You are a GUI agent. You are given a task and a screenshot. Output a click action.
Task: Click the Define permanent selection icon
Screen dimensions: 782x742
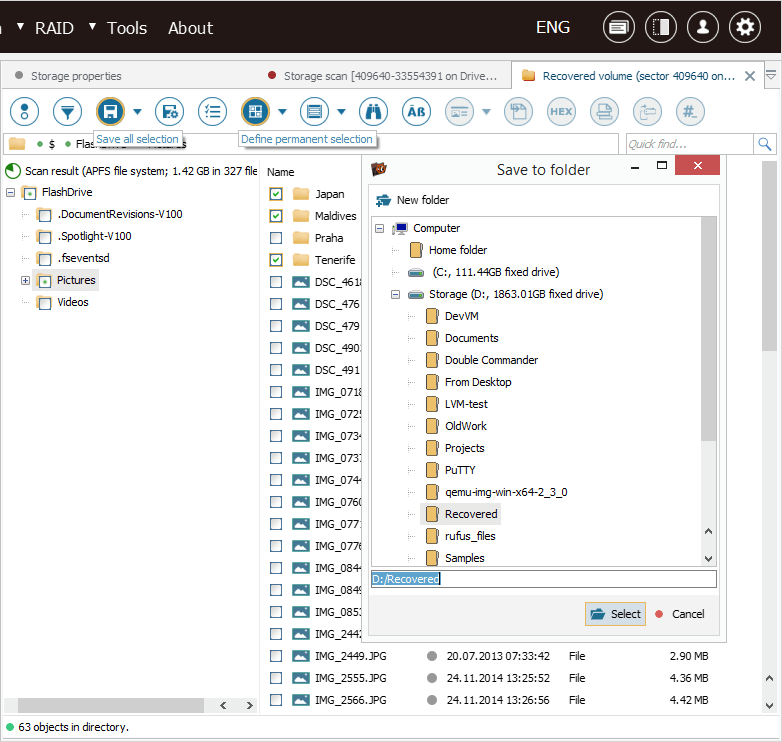256,111
